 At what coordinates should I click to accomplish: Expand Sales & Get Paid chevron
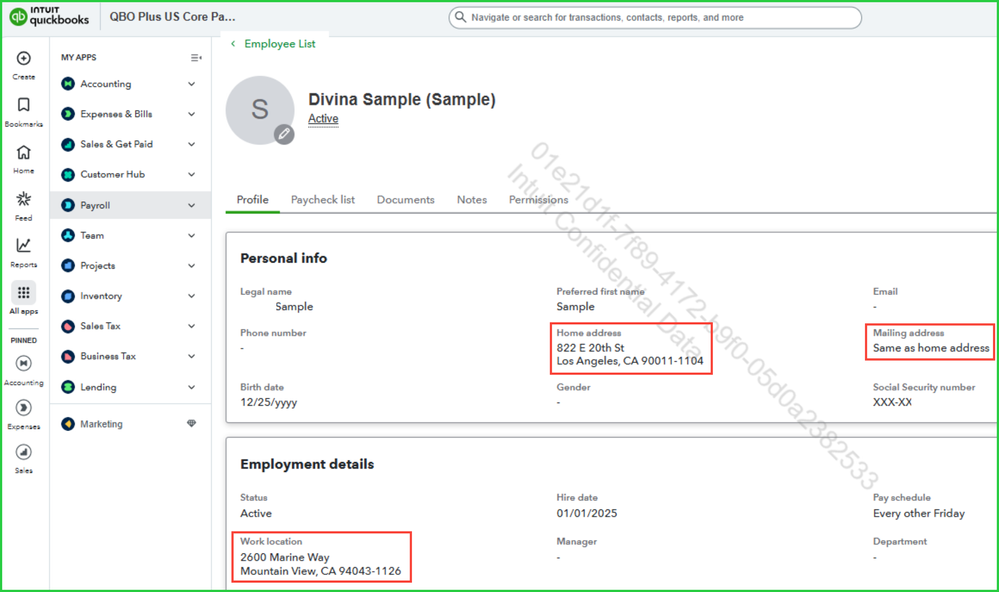[191, 144]
